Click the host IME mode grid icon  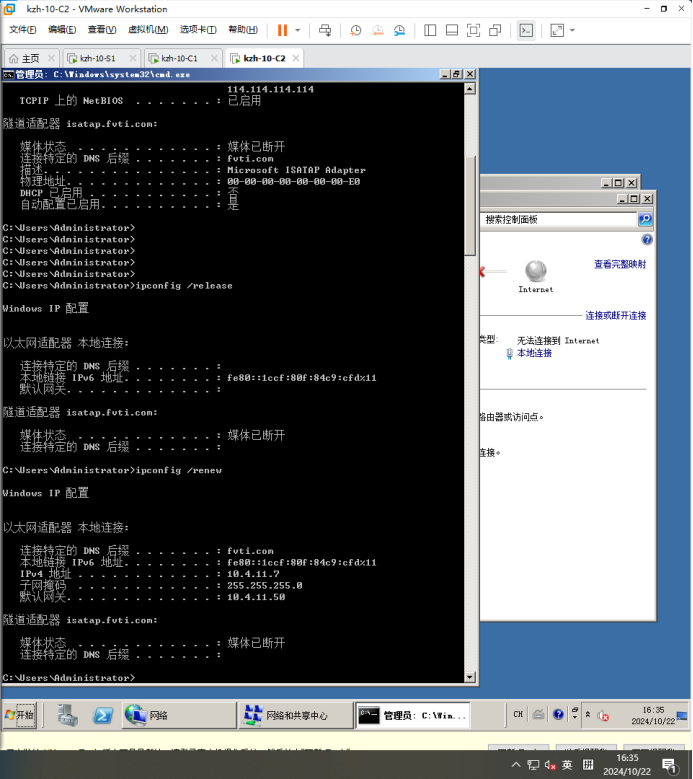pos(588,765)
